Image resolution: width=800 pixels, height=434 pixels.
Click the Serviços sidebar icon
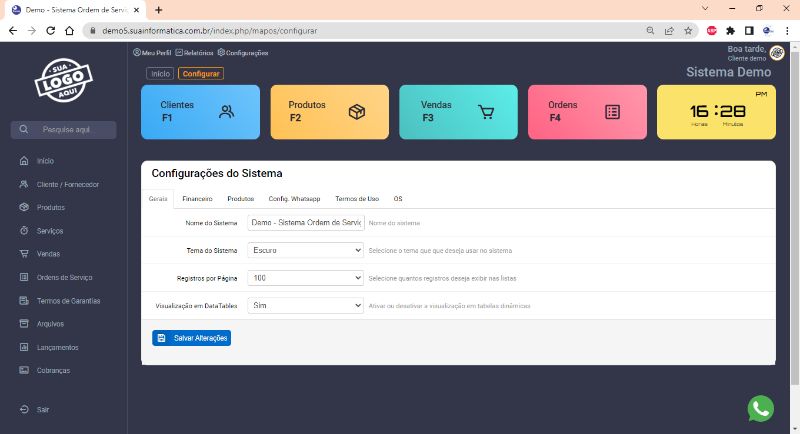[24, 231]
